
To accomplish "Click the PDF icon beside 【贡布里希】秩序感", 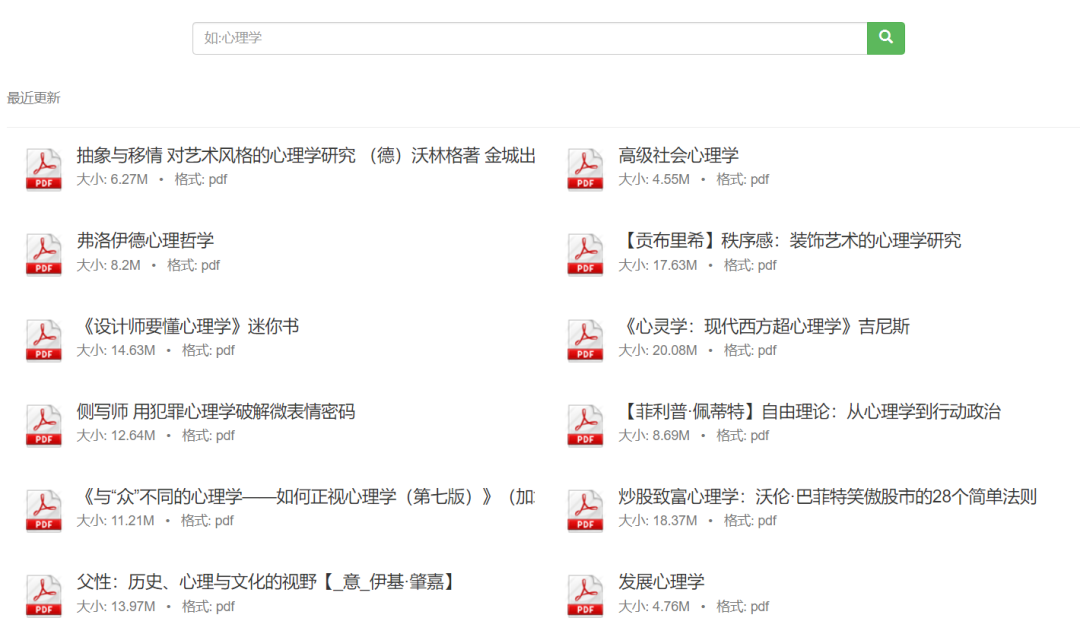I will click(584, 253).
